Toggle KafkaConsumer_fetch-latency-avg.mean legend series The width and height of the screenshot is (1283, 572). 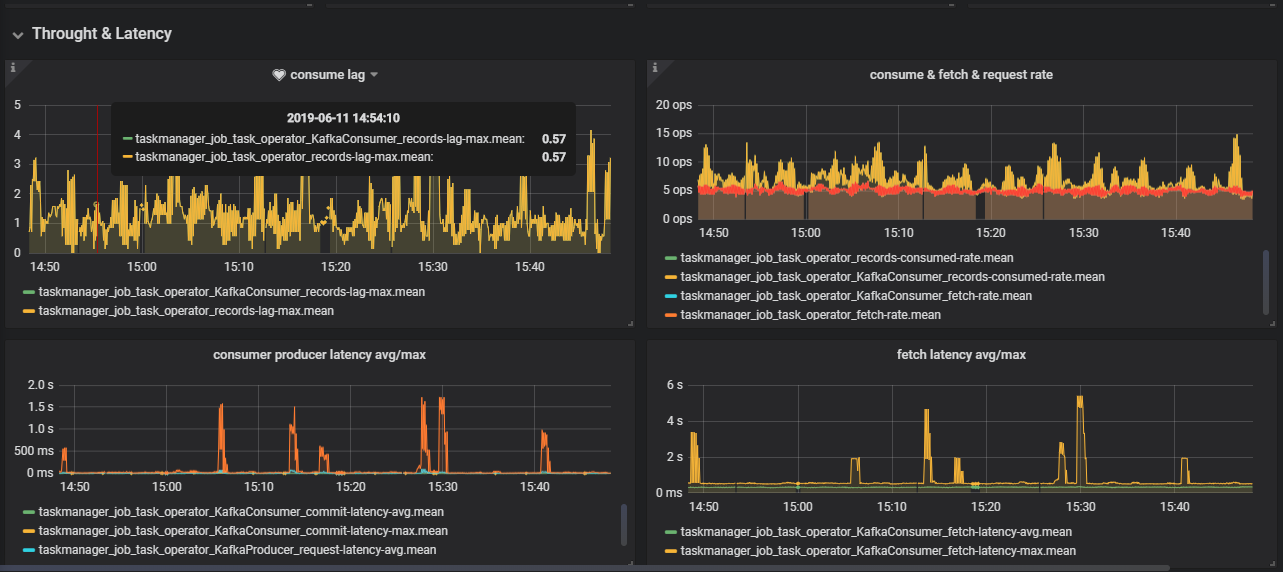coord(876,532)
